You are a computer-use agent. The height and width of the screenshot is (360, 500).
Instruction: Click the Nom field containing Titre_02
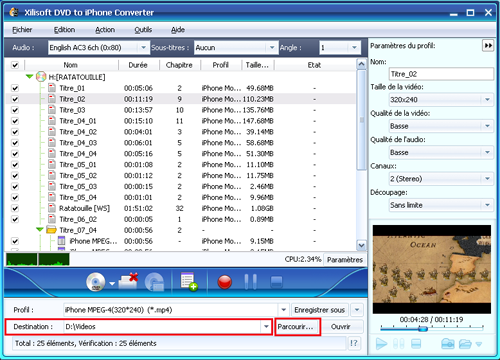point(441,74)
